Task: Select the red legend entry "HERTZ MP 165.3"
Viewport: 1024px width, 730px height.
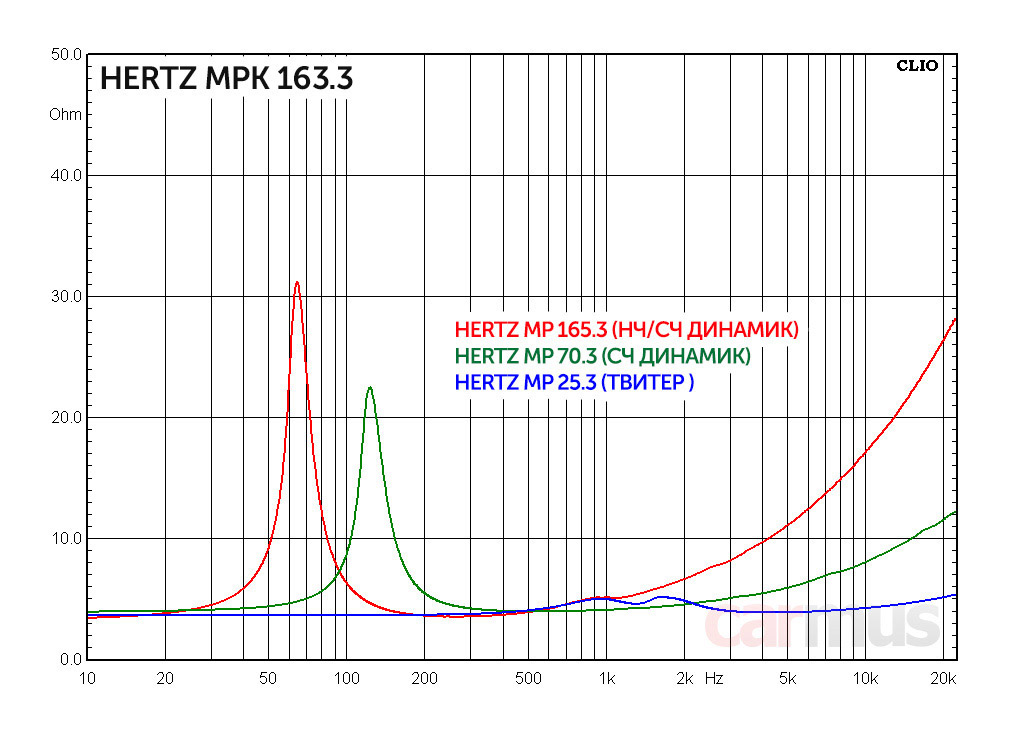Action: (627, 329)
